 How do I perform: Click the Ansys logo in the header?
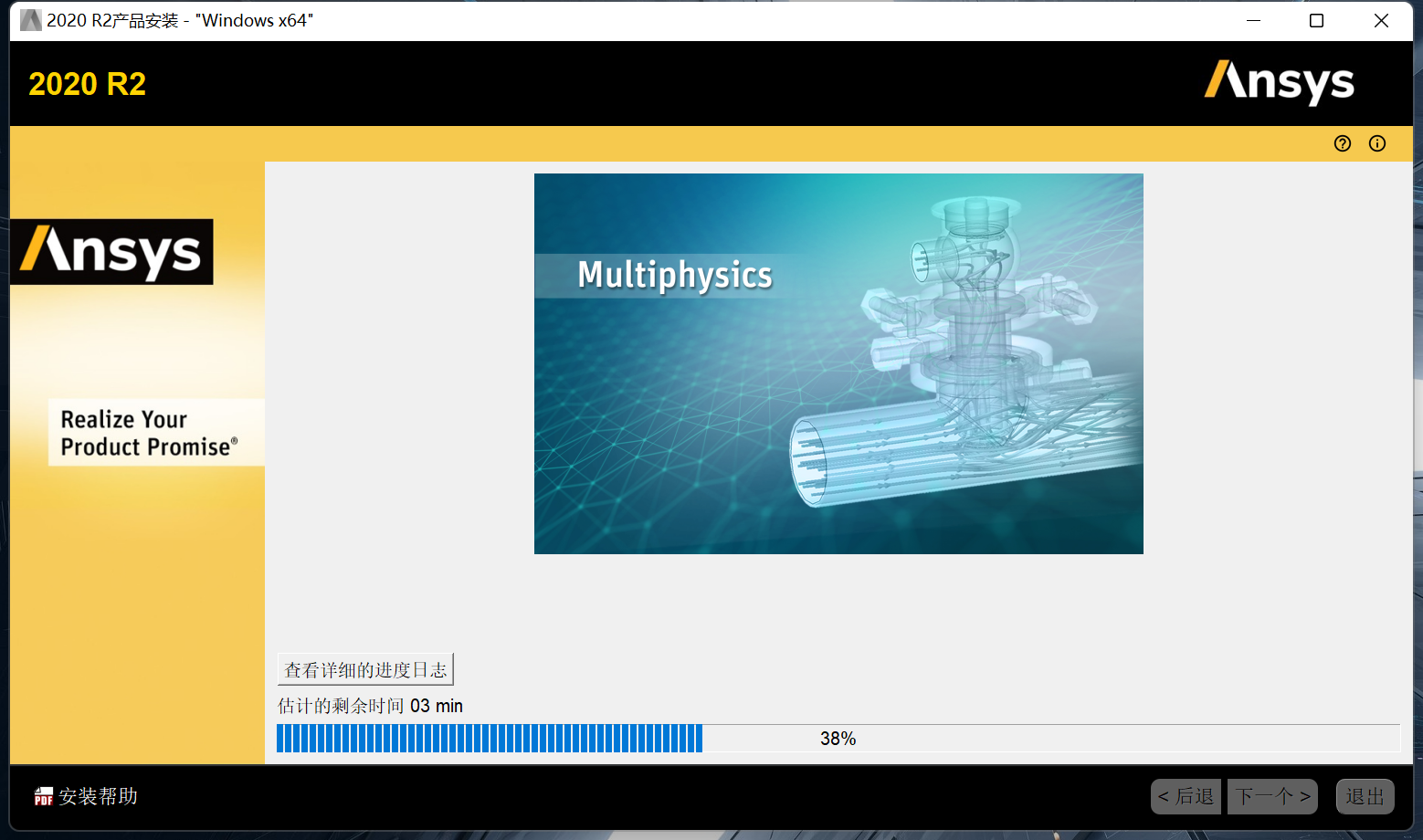click(x=1279, y=83)
